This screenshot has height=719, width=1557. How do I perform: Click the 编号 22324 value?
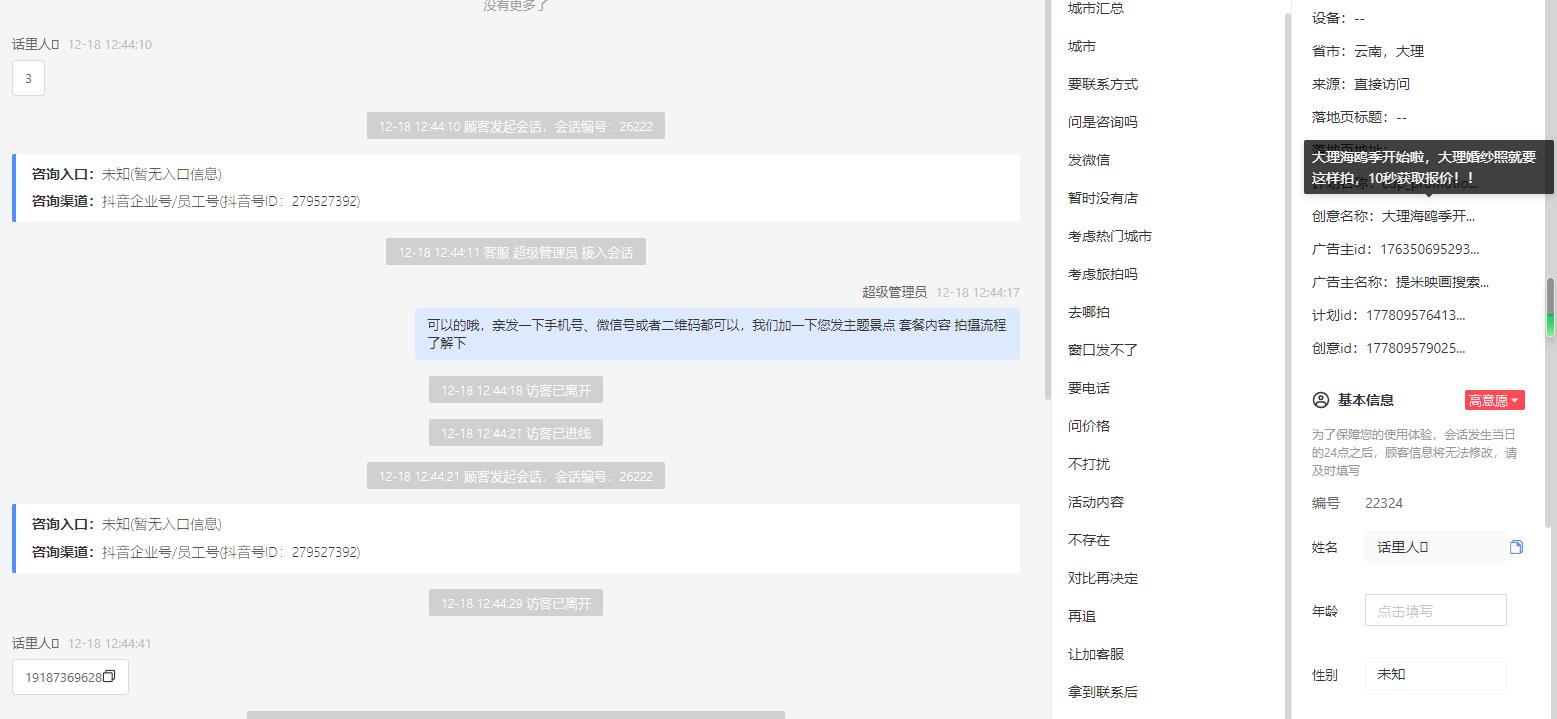1384,503
